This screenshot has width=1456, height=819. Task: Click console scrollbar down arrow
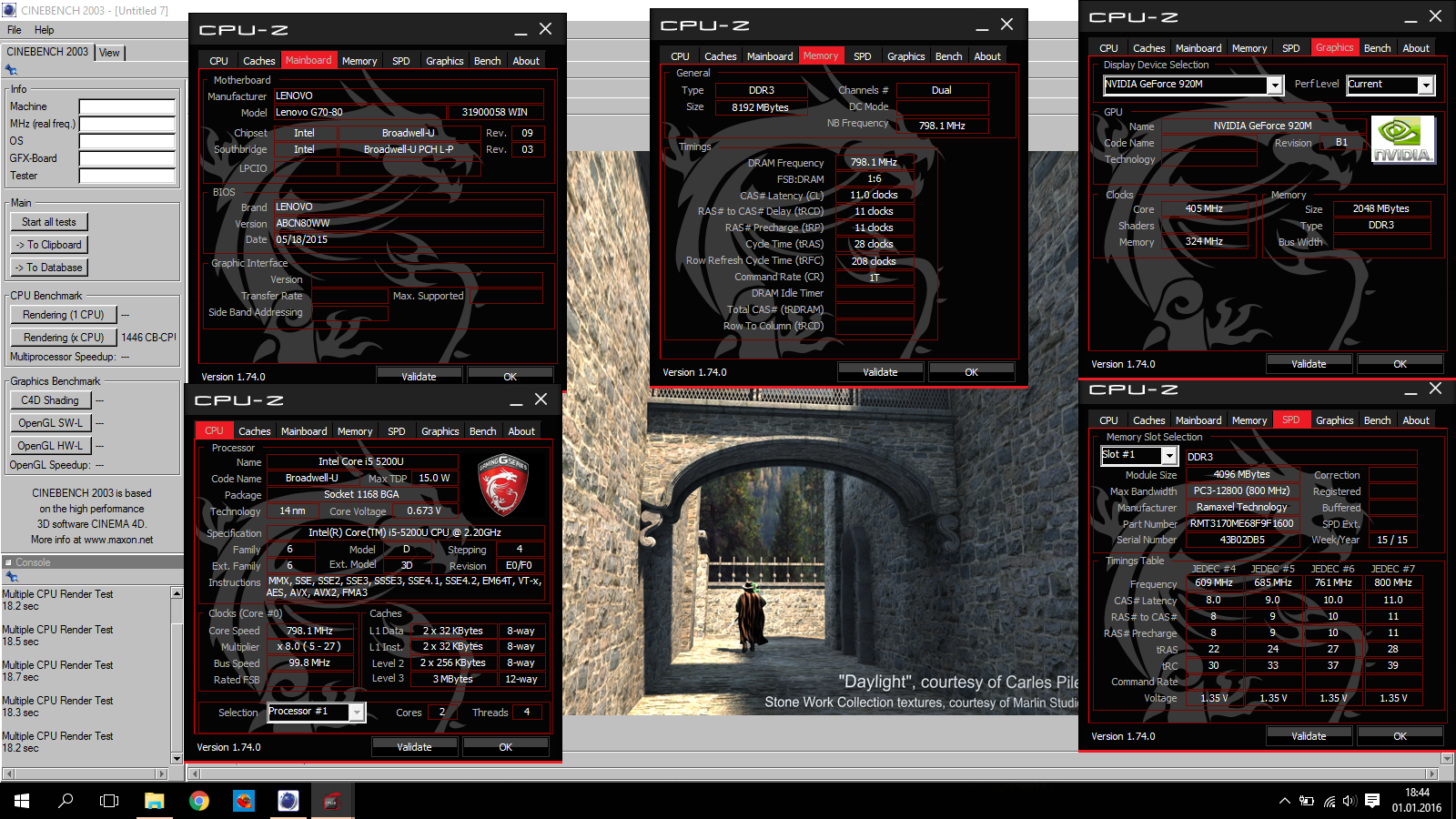pos(177,758)
